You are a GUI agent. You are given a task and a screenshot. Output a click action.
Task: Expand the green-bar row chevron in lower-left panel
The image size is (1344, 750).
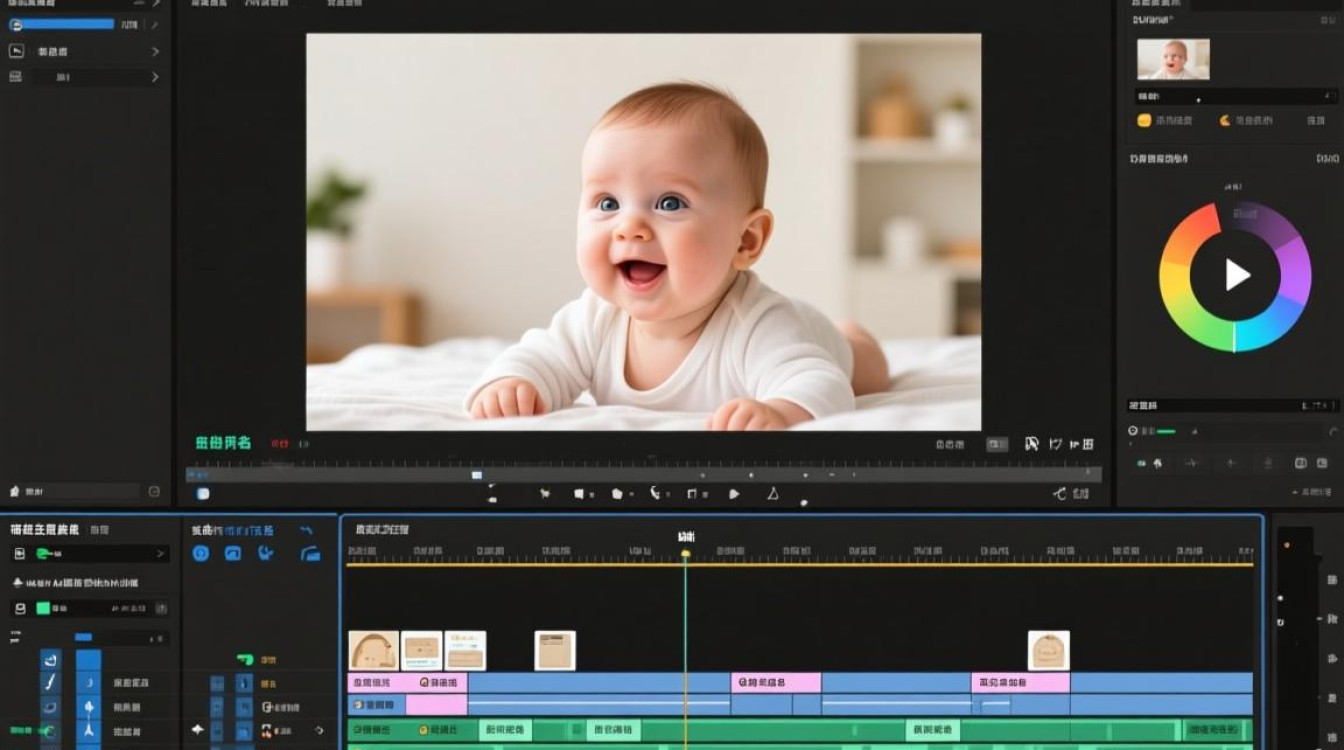160,554
